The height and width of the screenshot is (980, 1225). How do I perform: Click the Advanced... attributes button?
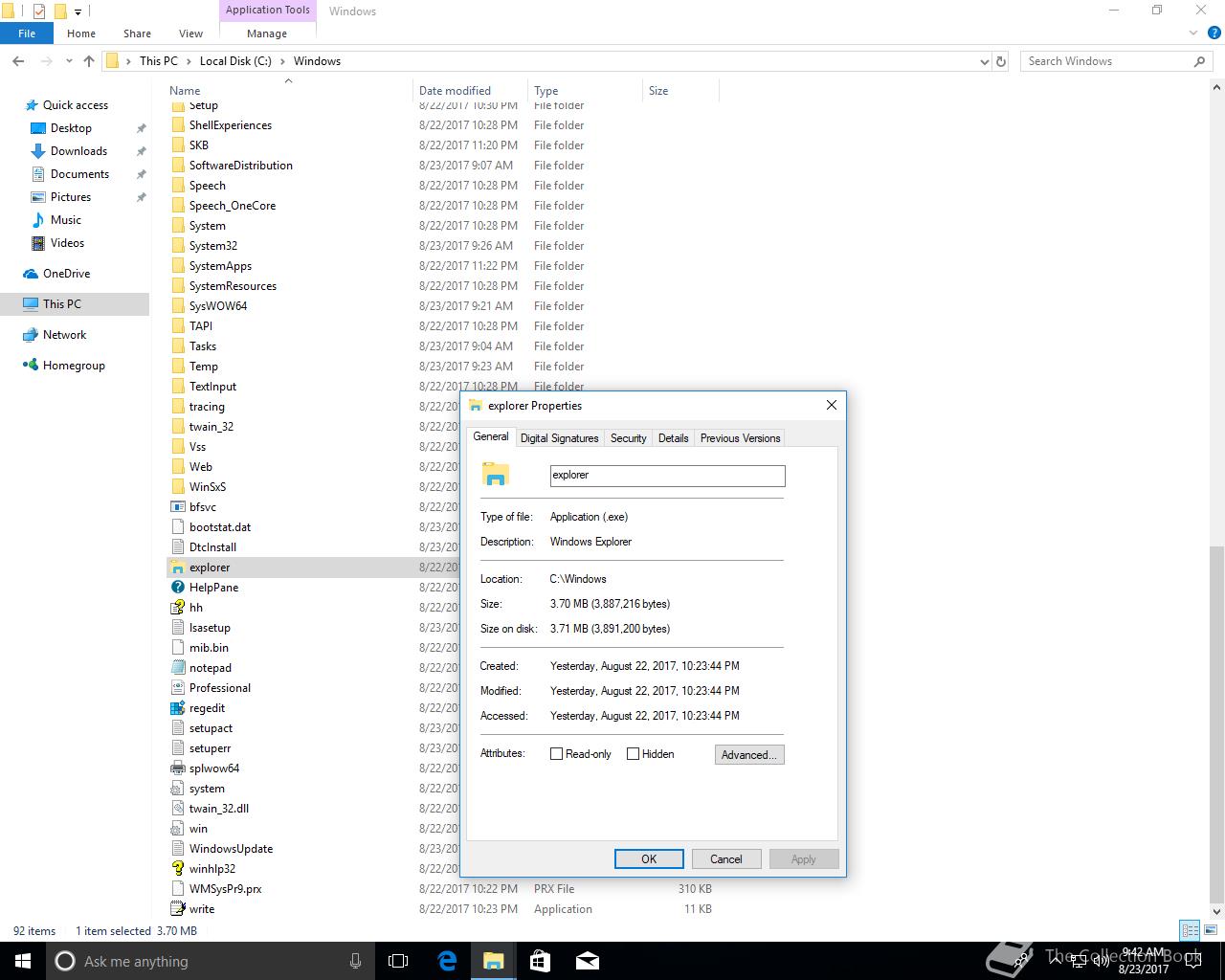(749, 755)
